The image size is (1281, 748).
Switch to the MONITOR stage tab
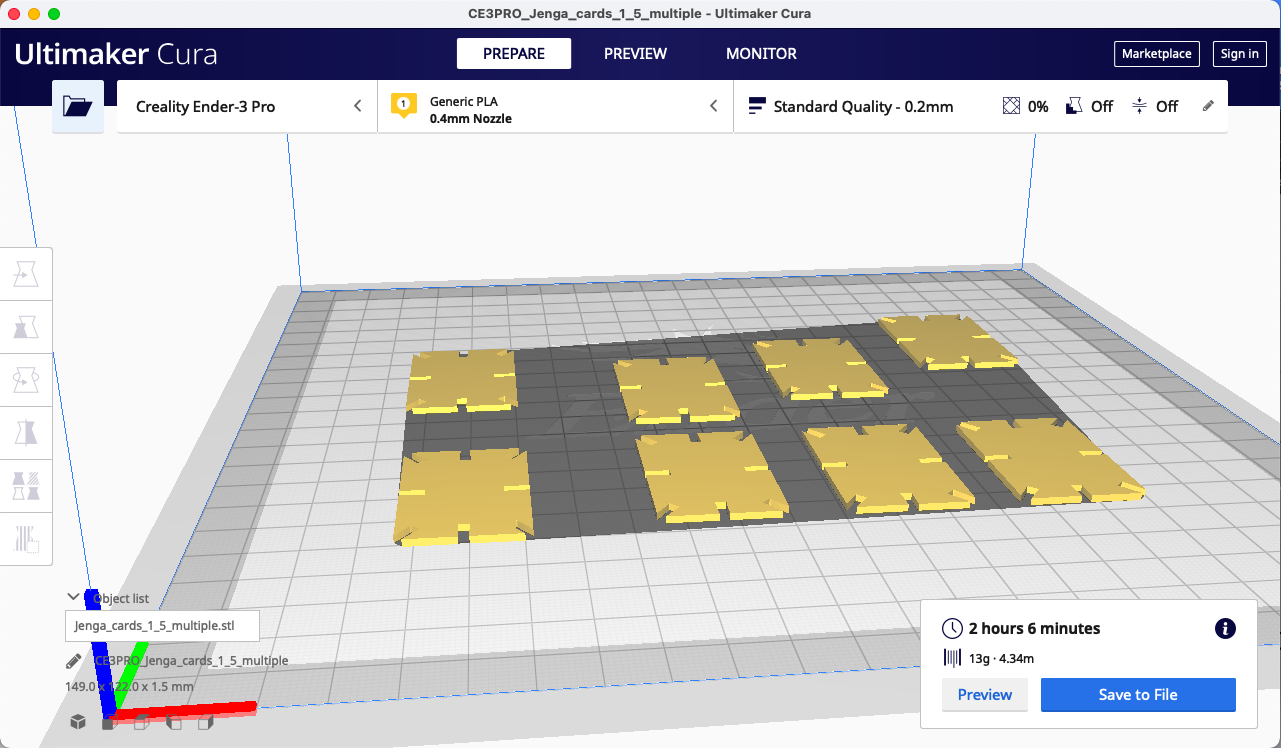click(x=761, y=54)
